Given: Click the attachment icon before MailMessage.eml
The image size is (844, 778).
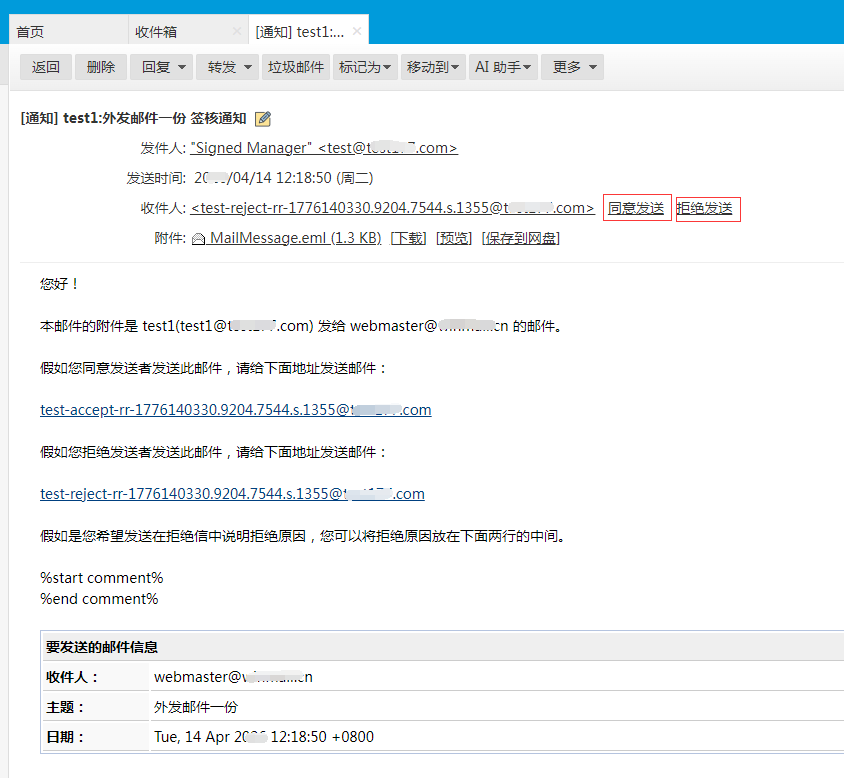Looking at the screenshot, I should [x=198, y=239].
